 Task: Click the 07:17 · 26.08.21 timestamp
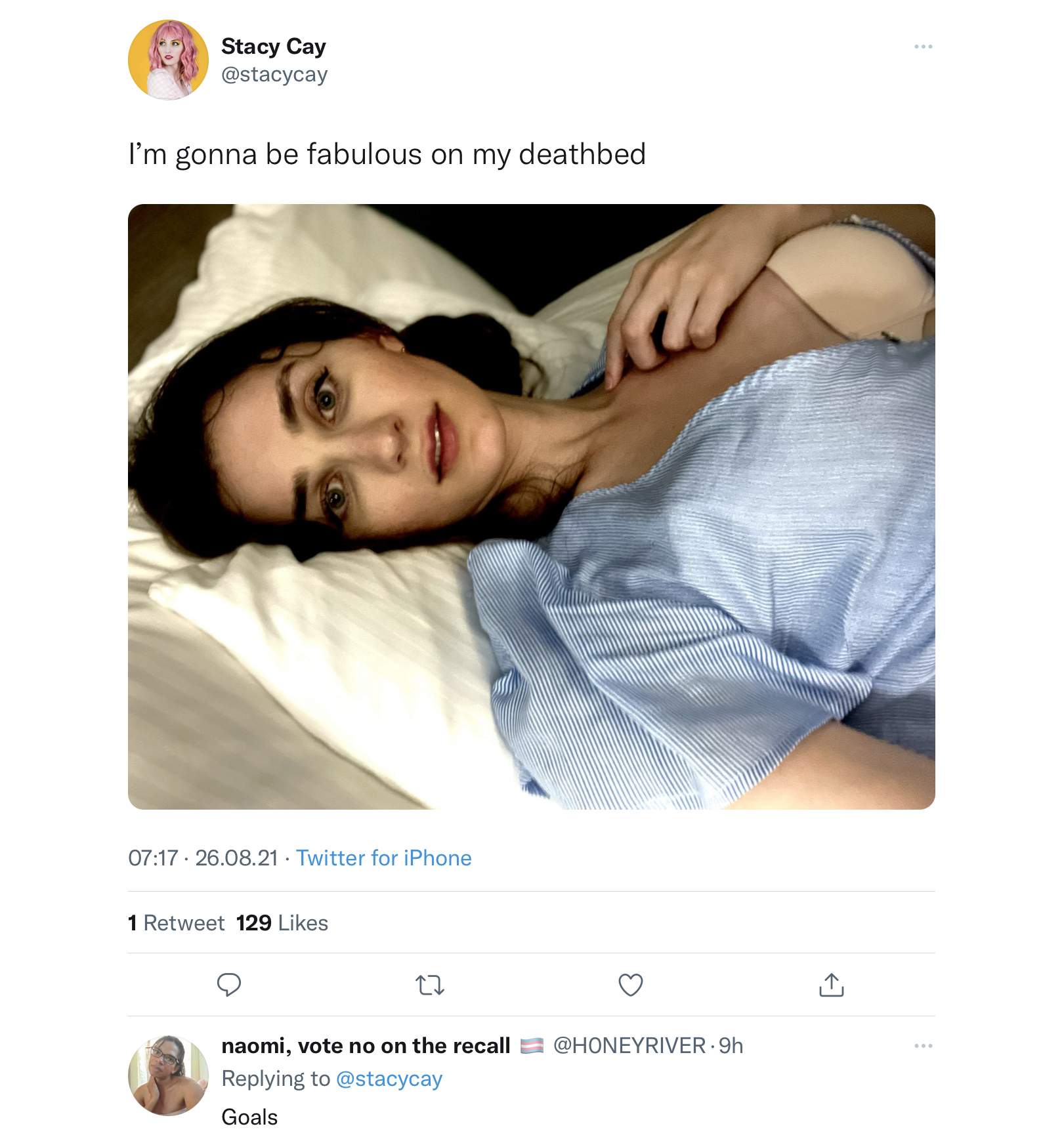(x=203, y=858)
